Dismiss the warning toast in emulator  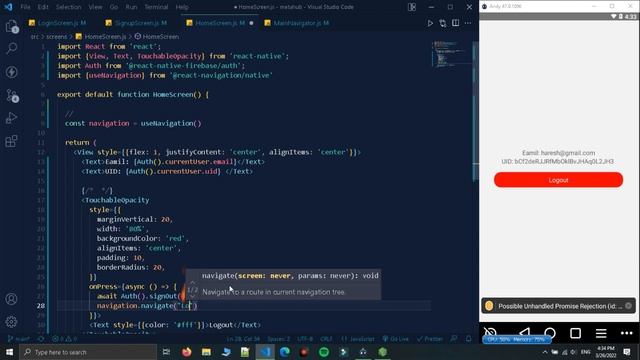pos(629,306)
